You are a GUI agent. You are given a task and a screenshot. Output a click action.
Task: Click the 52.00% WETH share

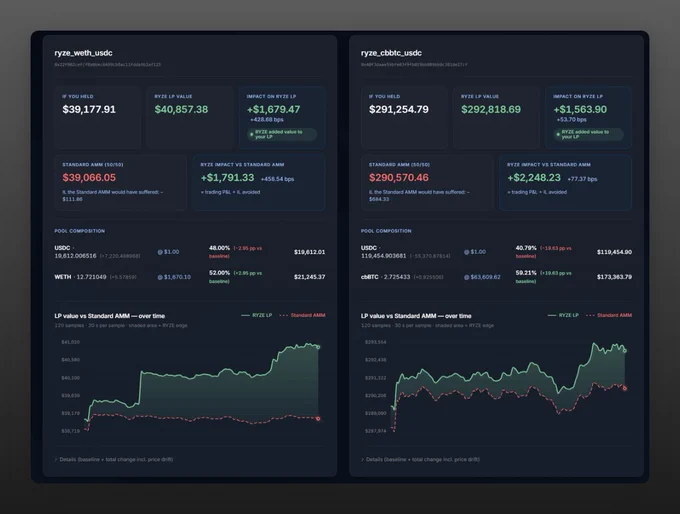(x=219, y=273)
